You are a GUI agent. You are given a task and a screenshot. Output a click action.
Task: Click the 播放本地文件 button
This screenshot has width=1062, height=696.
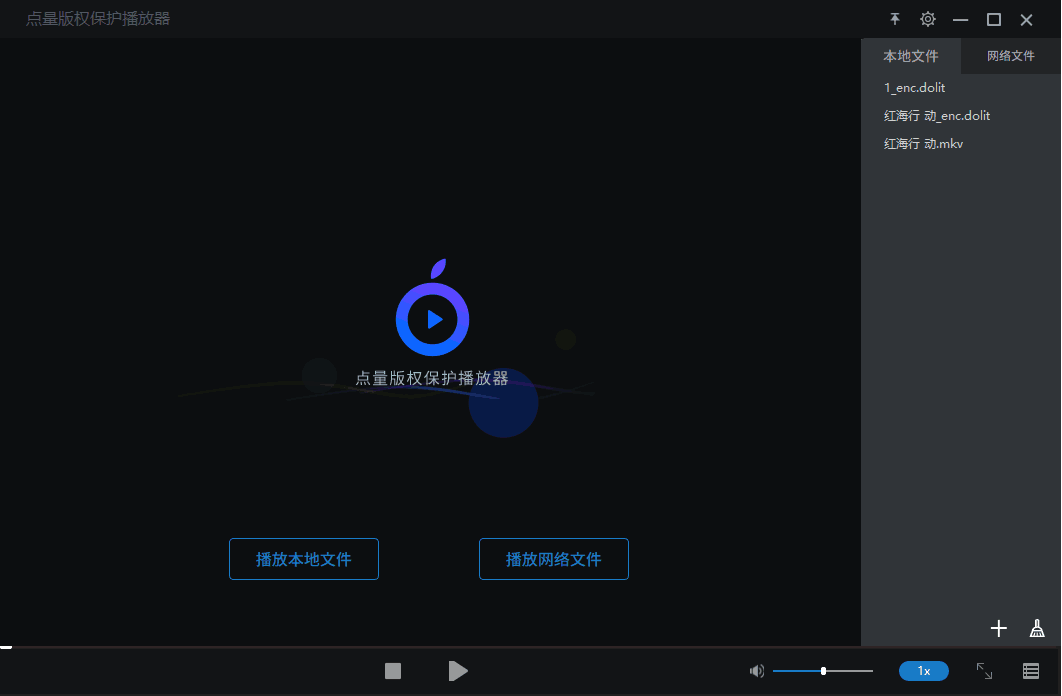(x=303, y=559)
